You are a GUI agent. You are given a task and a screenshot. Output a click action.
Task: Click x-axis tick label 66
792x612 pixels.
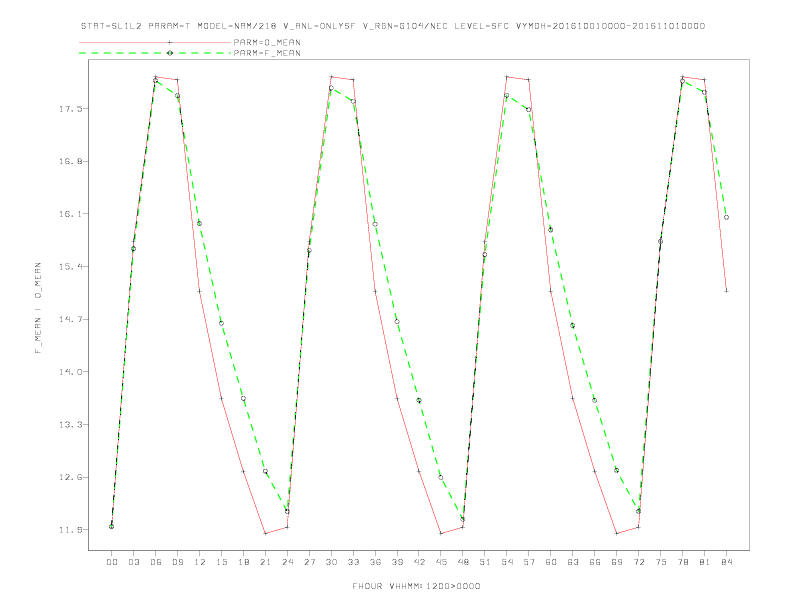(x=595, y=562)
